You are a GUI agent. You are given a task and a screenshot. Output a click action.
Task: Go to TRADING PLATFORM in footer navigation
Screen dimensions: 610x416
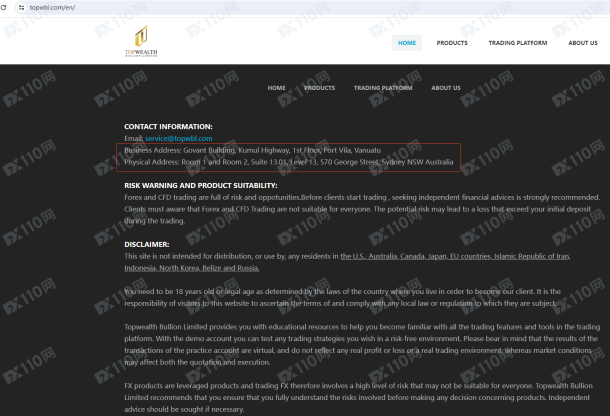(383, 88)
